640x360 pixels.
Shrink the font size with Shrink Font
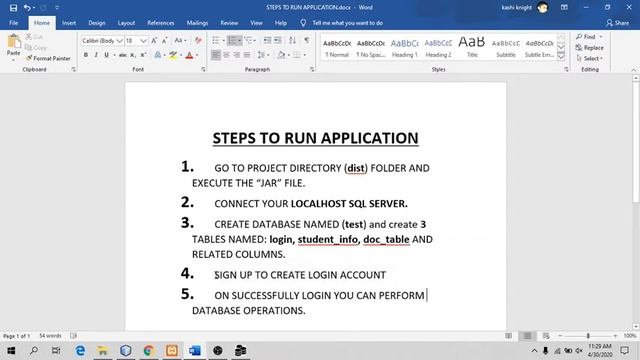(x=164, y=40)
